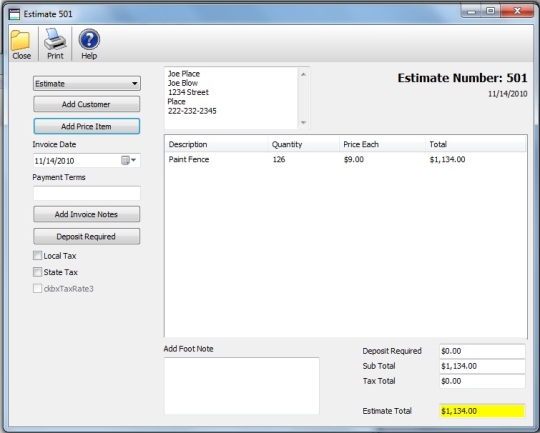Screen dimensions: 540x433
Task: Click the Total column header
Action: 475,144
